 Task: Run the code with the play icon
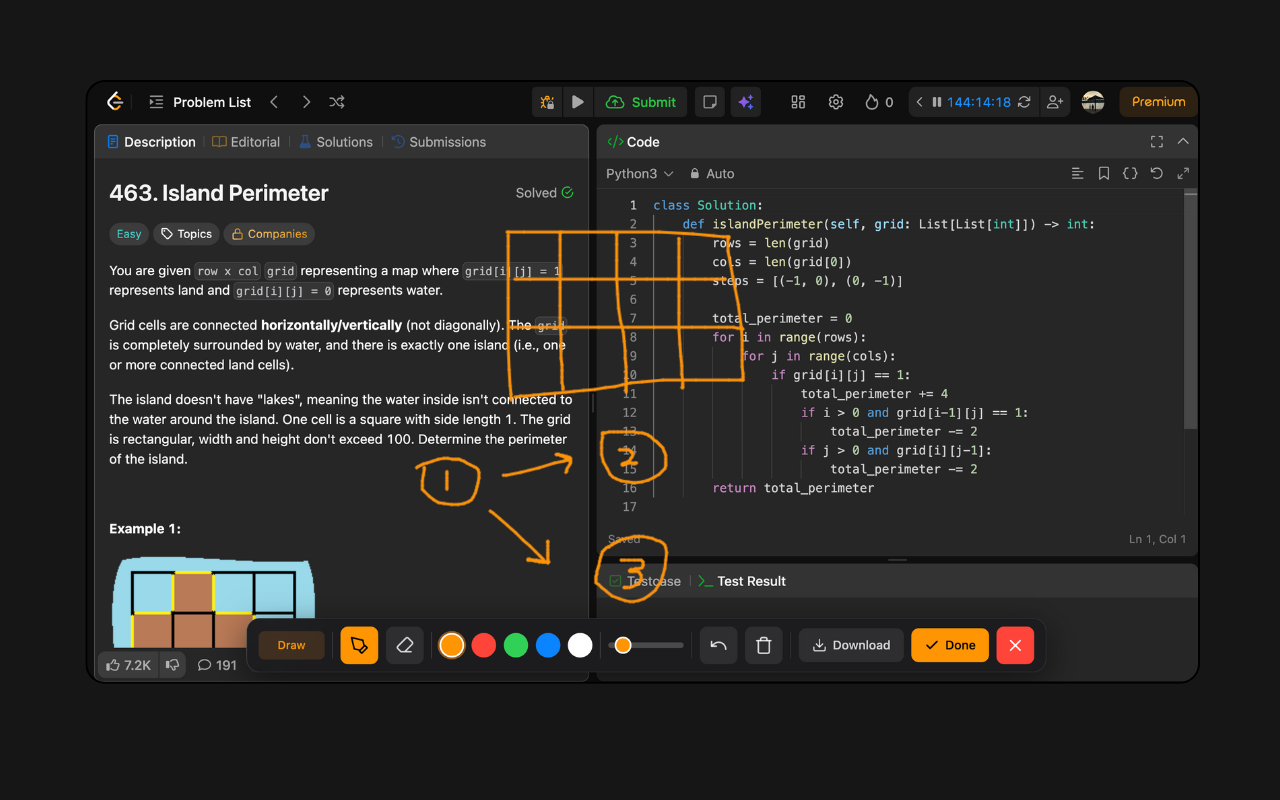(578, 101)
